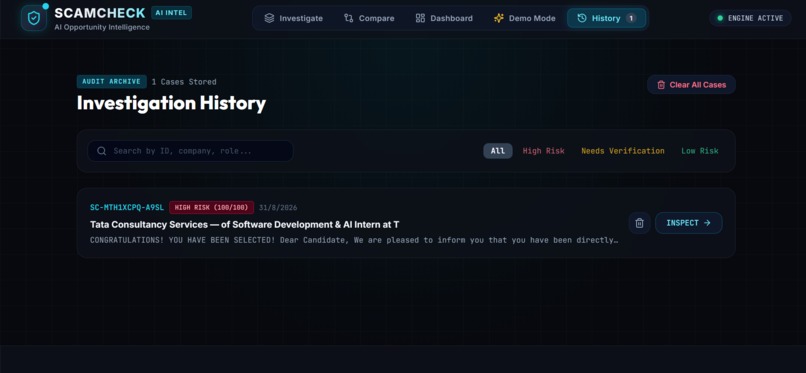Image resolution: width=806 pixels, height=373 pixels.
Task: Click the ENGINE ACTIVE status indicator
Action: pos(750,18)
